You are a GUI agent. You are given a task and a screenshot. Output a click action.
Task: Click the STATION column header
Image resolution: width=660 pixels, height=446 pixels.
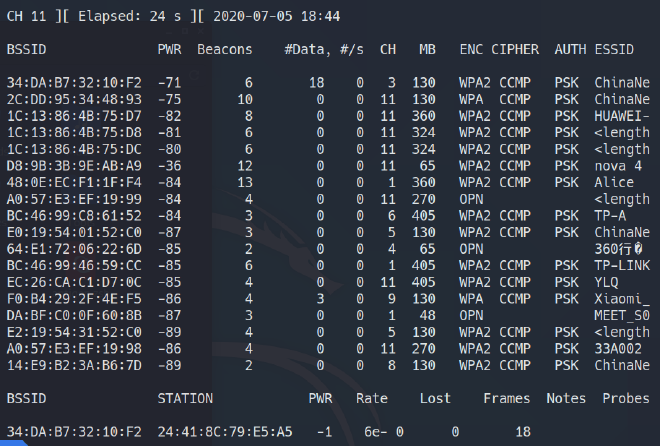[185, 398]
